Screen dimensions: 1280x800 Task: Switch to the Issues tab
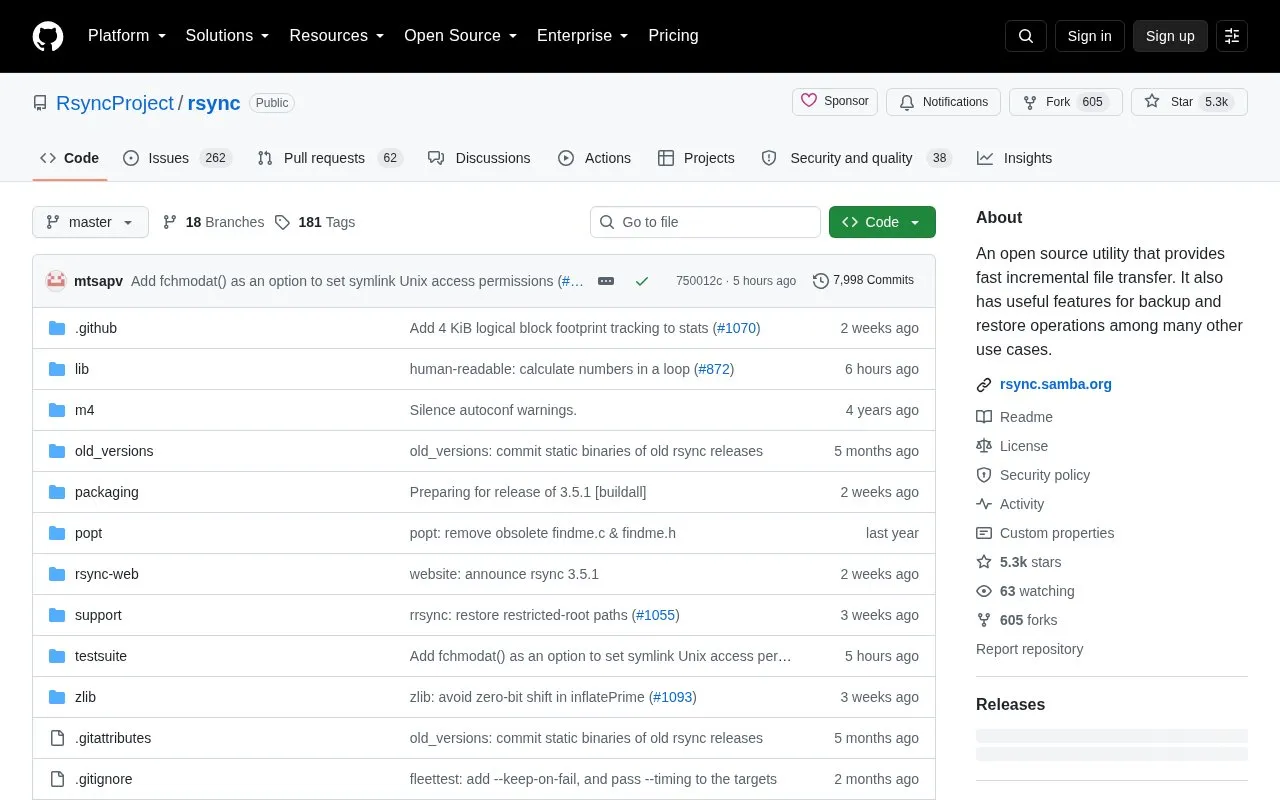177,158
